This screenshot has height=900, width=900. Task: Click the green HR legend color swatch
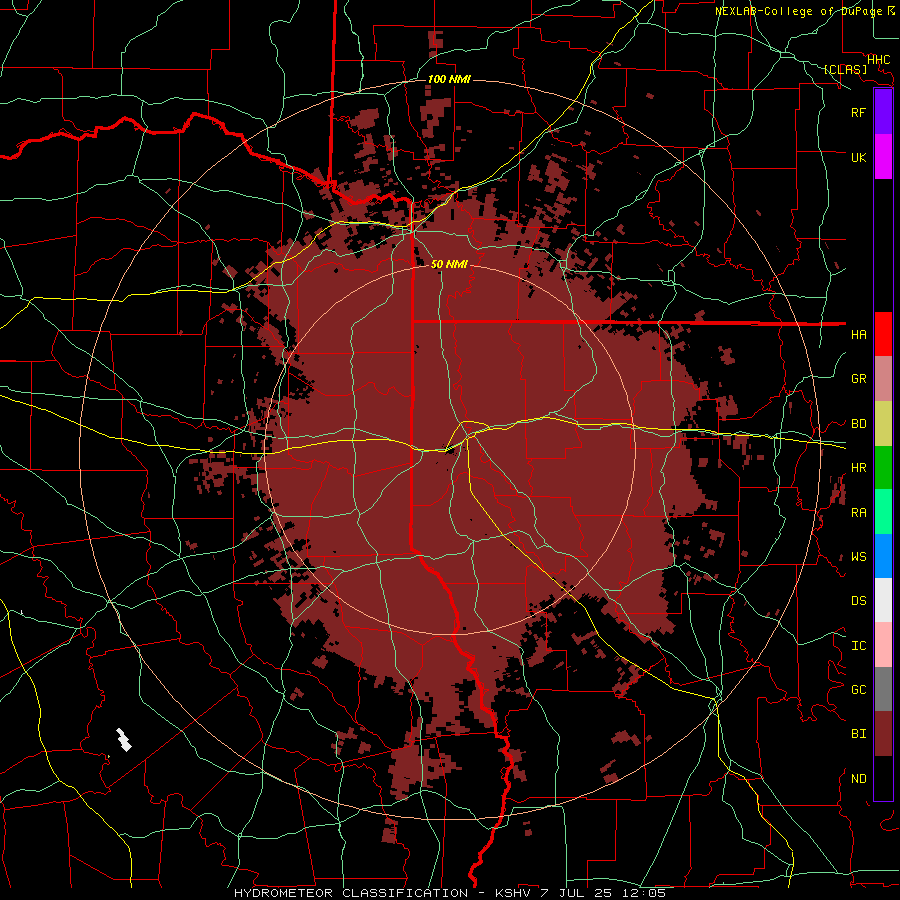coord(883,468)
